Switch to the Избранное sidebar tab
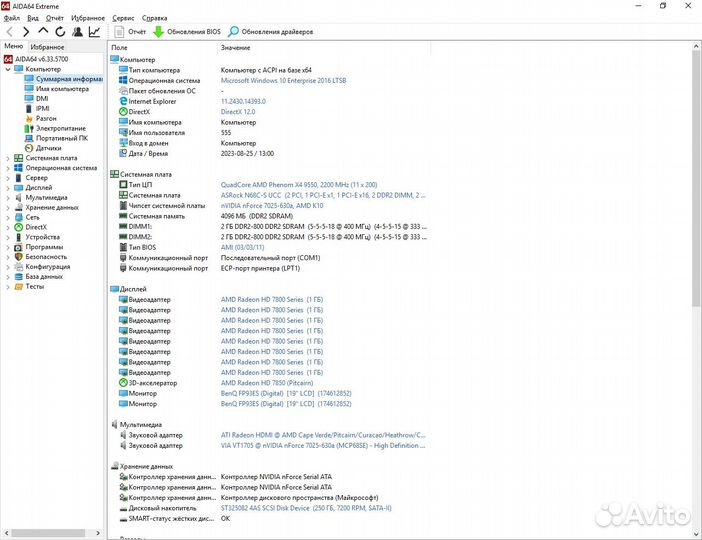702x540 pixels. 47,47
